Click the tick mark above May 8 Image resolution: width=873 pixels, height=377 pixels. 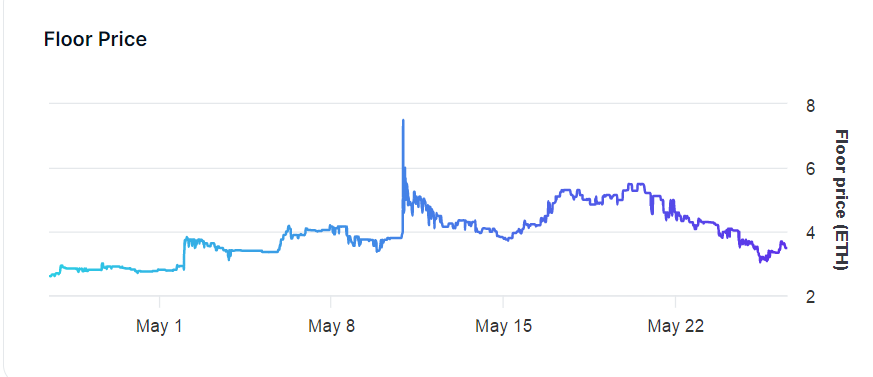coord(331,301)
